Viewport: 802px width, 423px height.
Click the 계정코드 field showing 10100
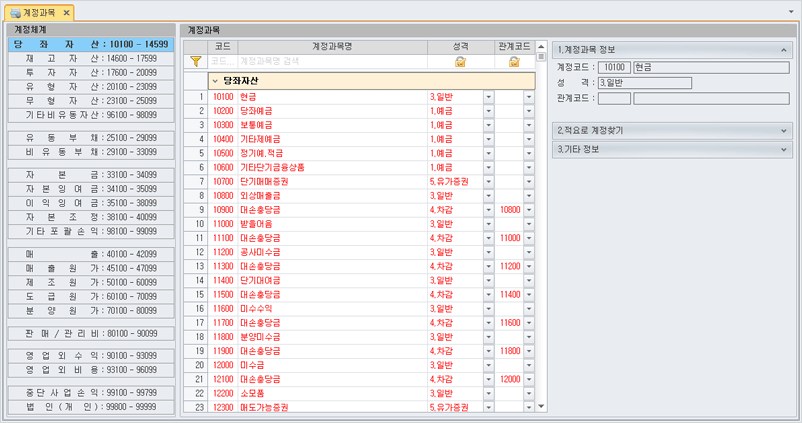pos(614,67)
